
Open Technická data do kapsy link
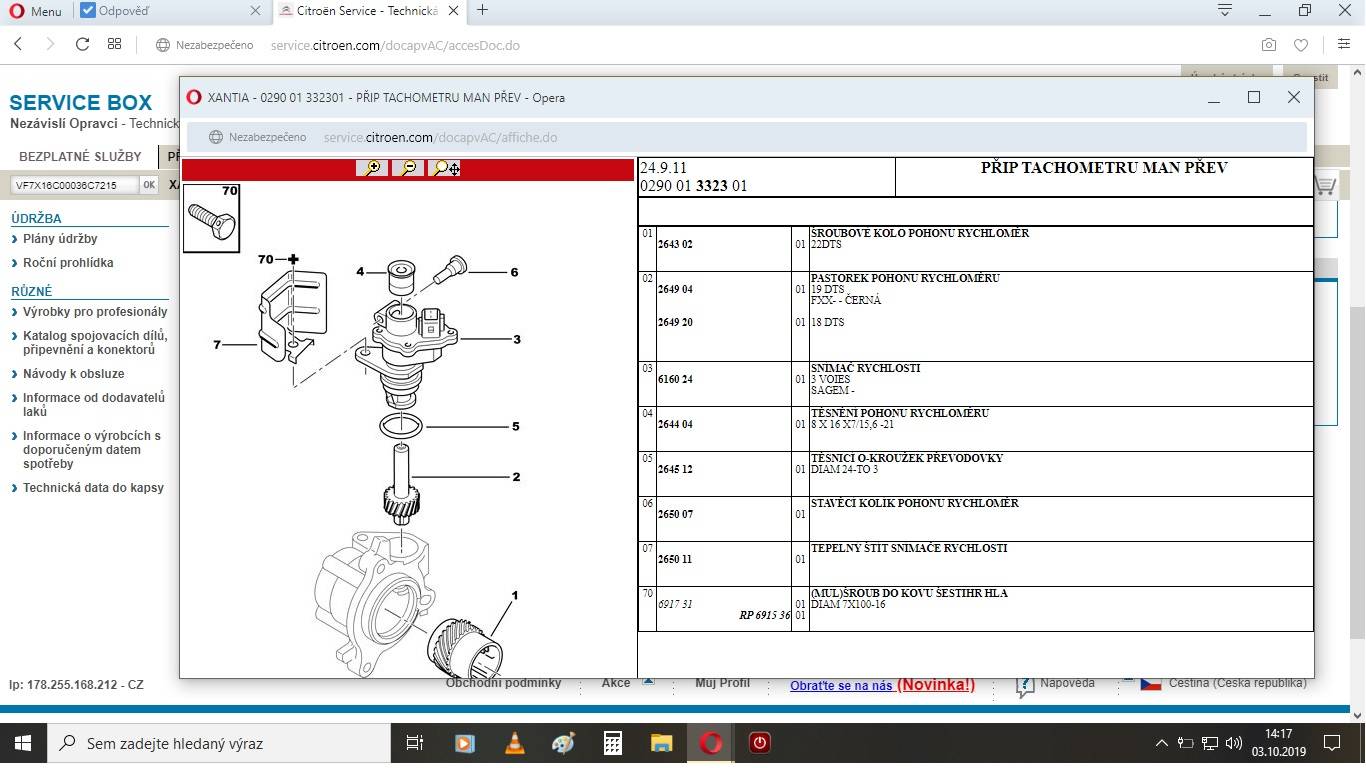(93, 488)
